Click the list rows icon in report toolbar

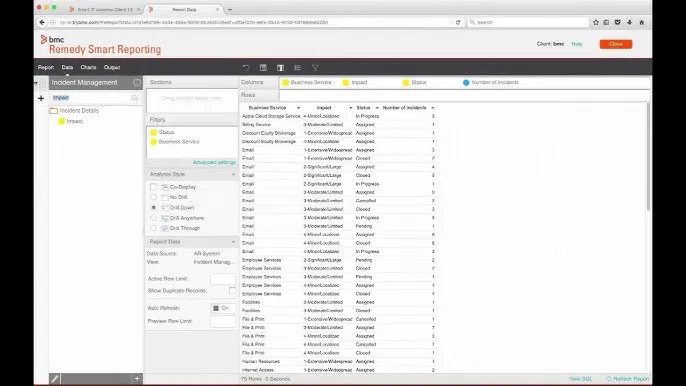pyautogui.click(x=298, y=68)
